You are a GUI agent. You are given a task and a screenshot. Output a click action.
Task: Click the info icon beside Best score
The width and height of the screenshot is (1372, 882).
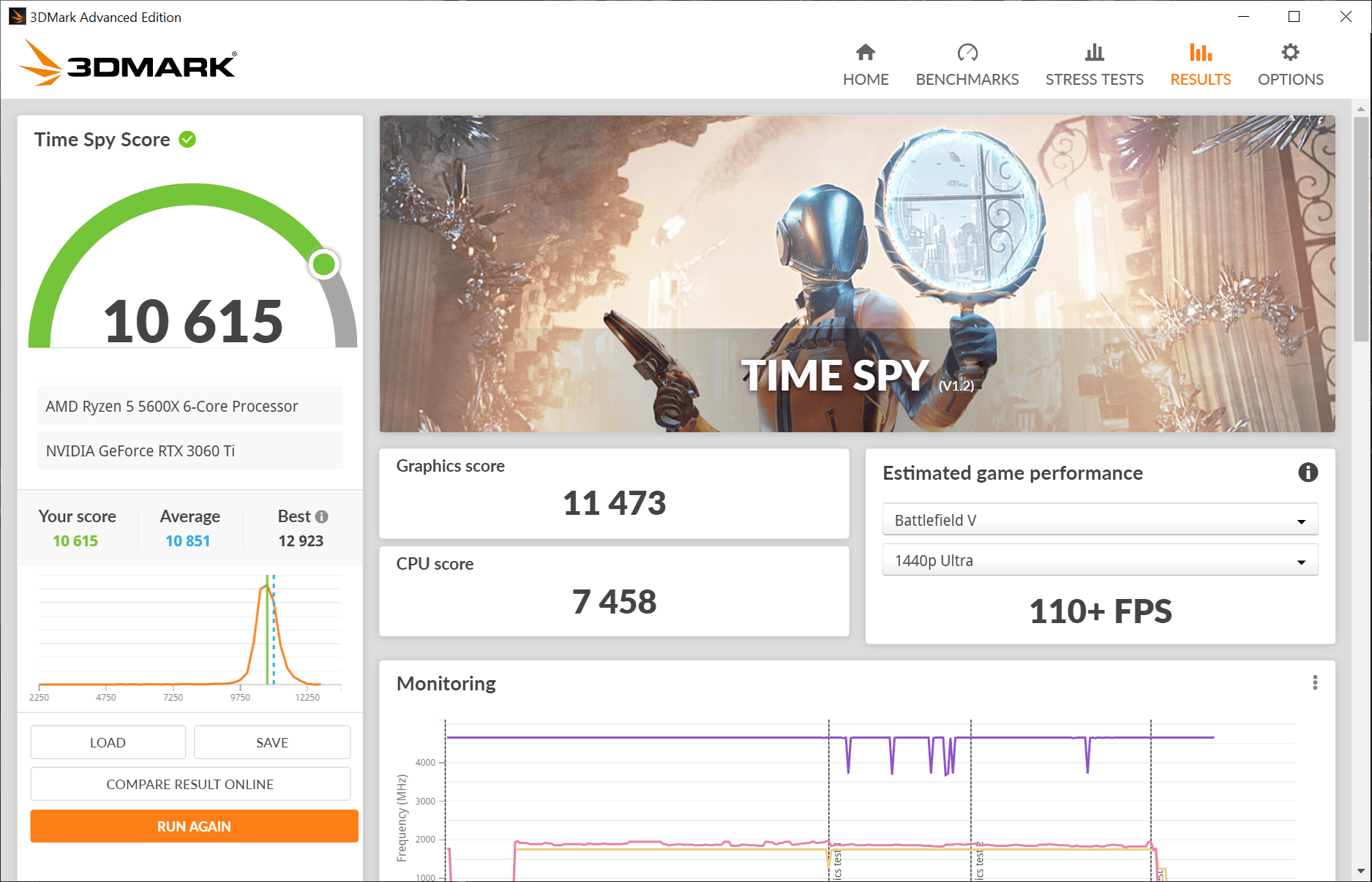[321, 517]
